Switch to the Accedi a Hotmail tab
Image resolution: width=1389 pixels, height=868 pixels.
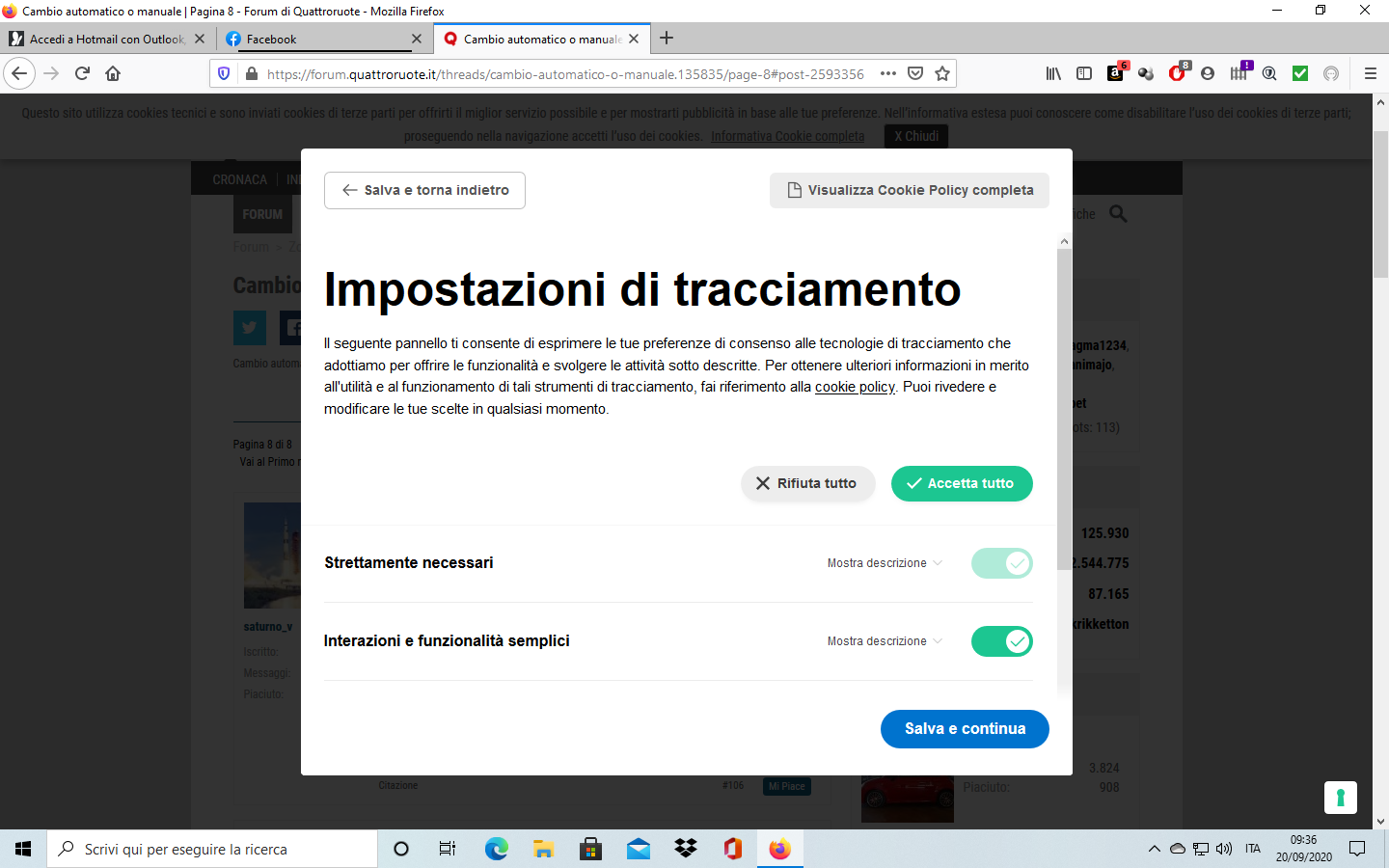(x=105, y=39)
